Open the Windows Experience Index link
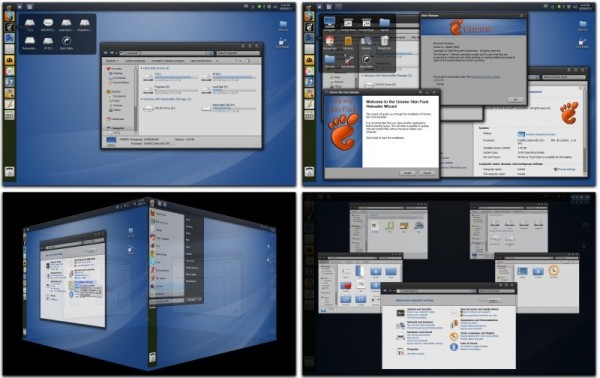The image size is (600, 378). pyautogui.click(x=541, y=134)
